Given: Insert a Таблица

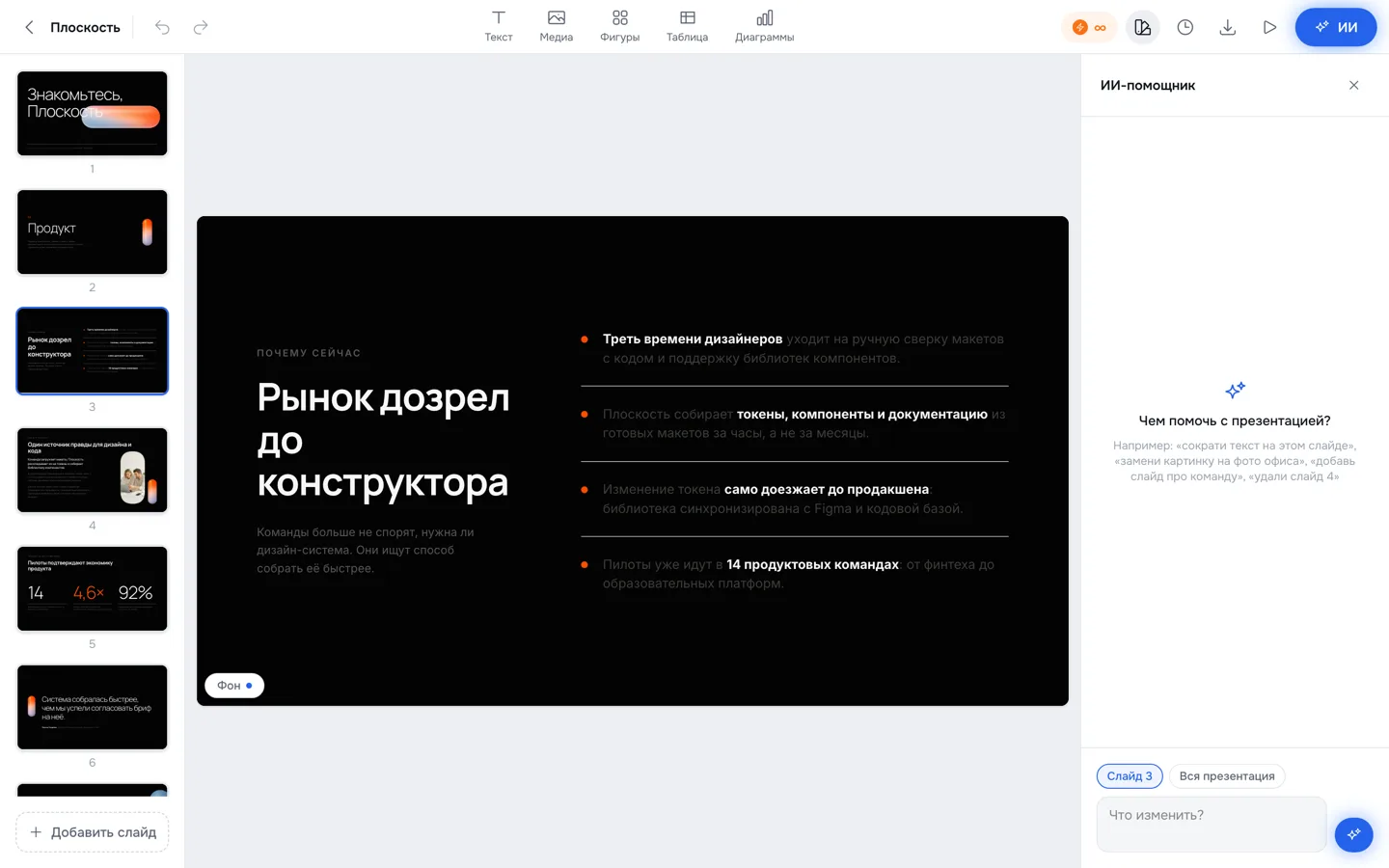Looking at the screenshot, I should point(687,26).
